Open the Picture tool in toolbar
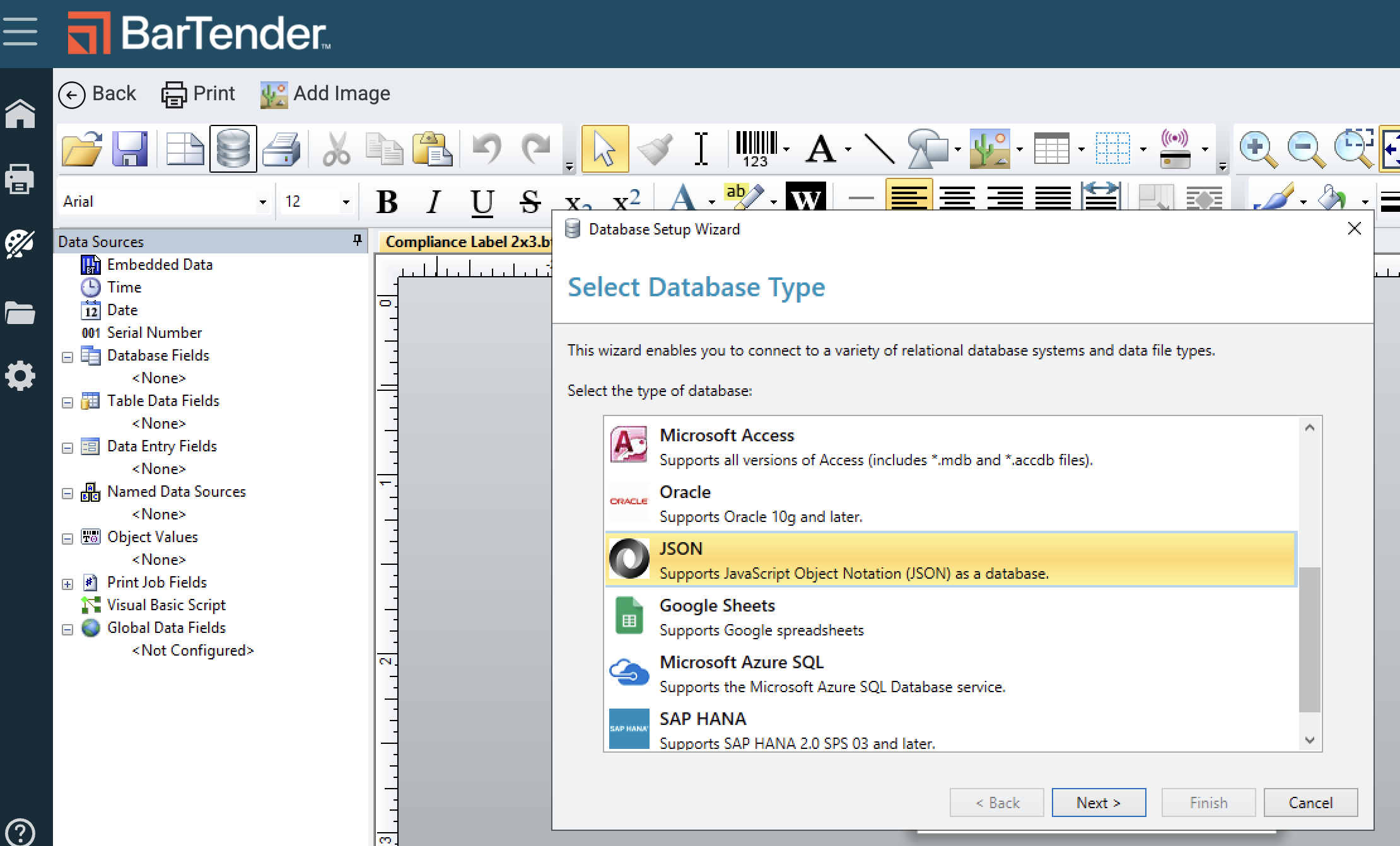Viewport: 1400px width, 846px height. click(x=989, y=149)
